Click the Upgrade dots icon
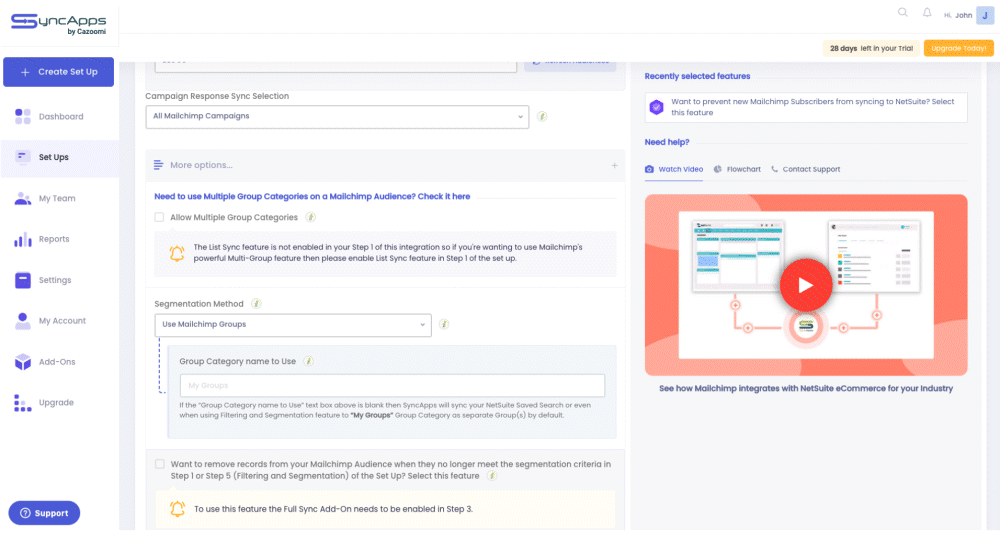Viewport: 1000px width, 542px height. pos(23,402)
